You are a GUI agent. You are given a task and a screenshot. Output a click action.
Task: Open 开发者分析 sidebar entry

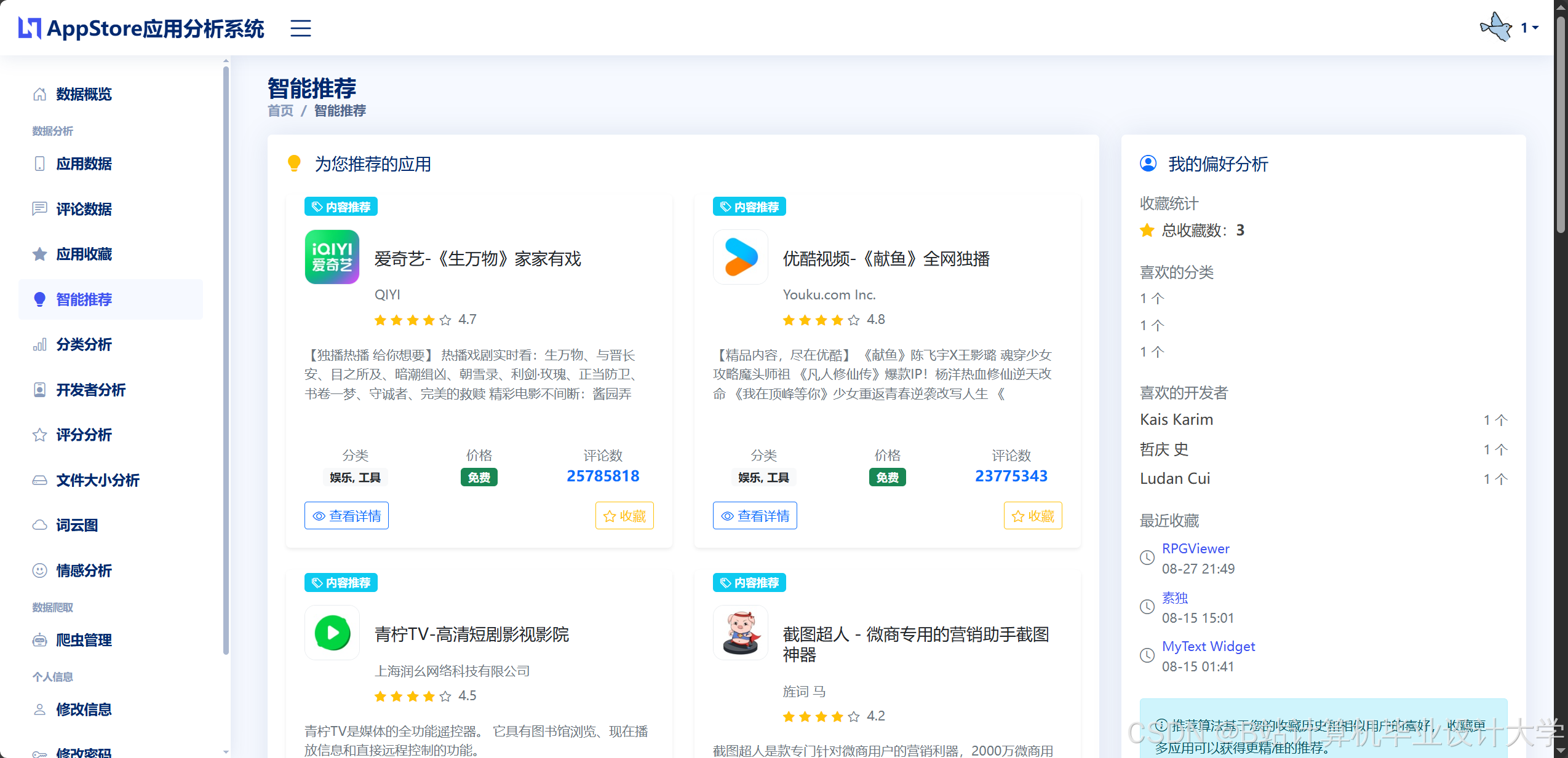(x=90, y=390)
